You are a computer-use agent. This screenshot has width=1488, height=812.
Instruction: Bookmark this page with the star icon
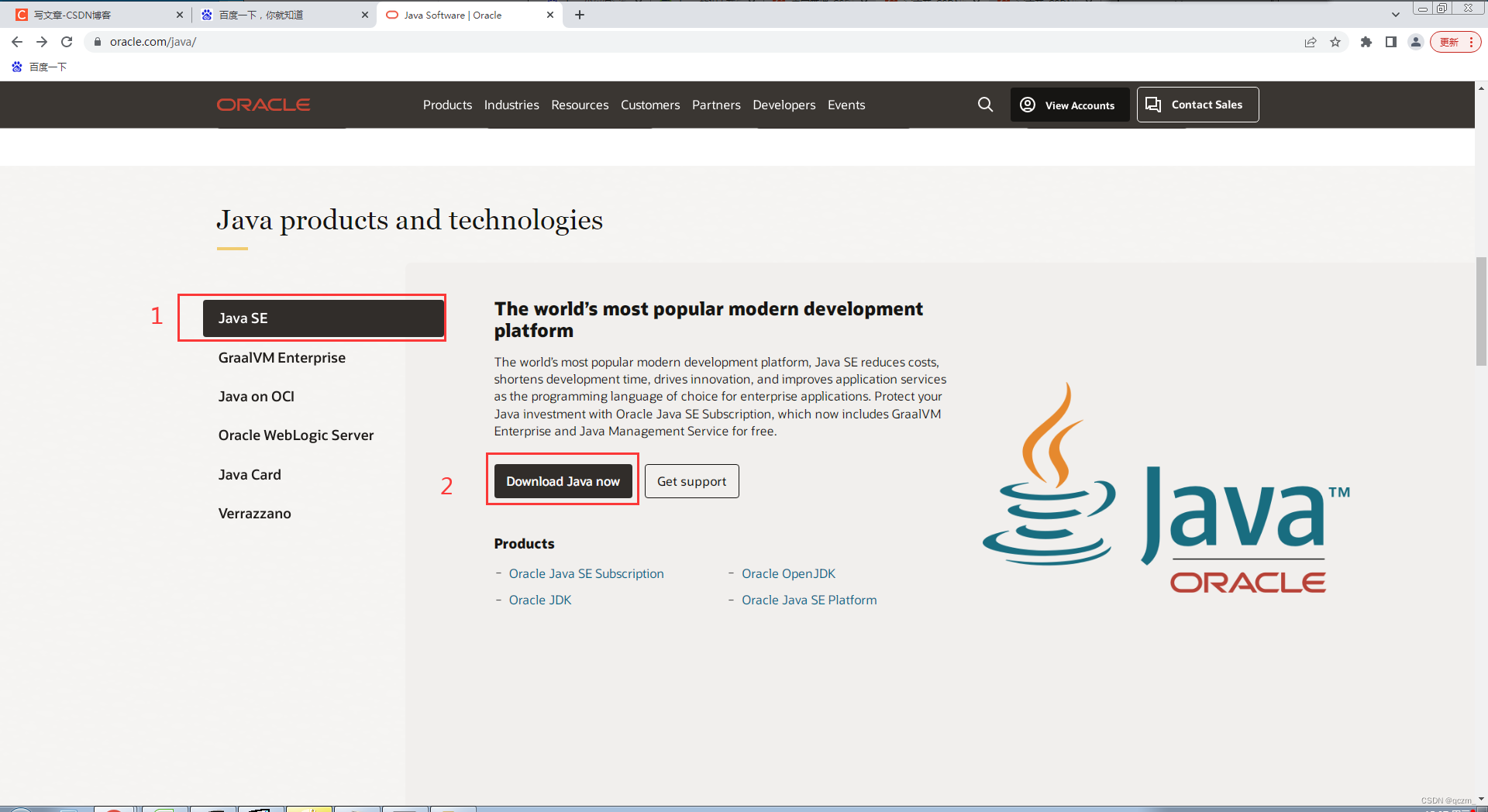pyautogui.click(x=1335, y=42)
